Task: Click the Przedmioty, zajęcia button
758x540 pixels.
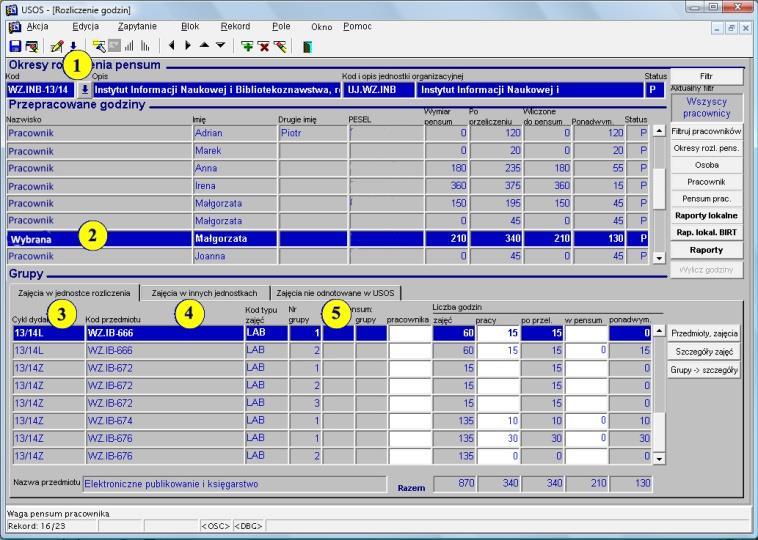Action: pyautogui.click(x=704, y=333)
